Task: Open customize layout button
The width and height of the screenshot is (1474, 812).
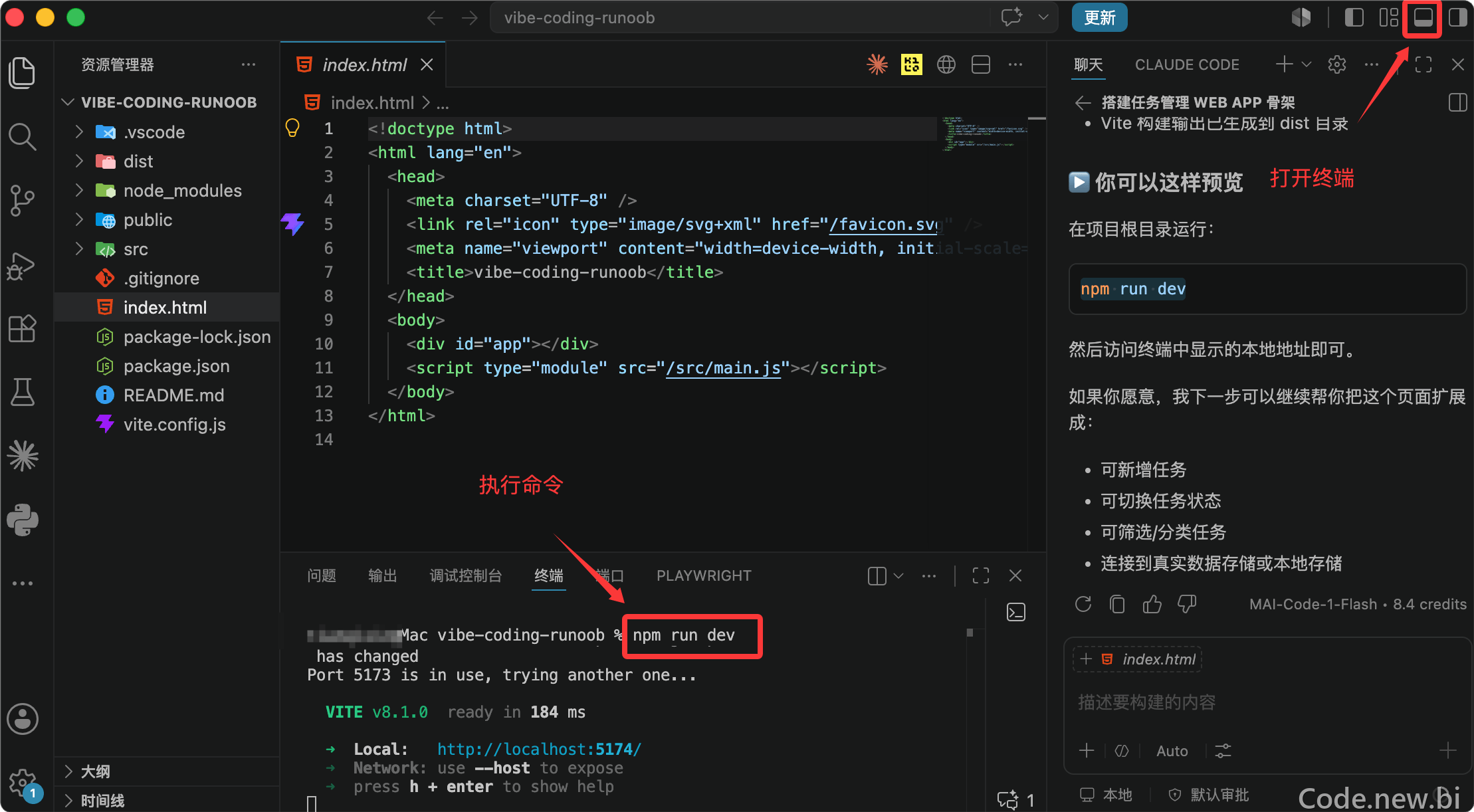Action: [x=1388, y=17]
